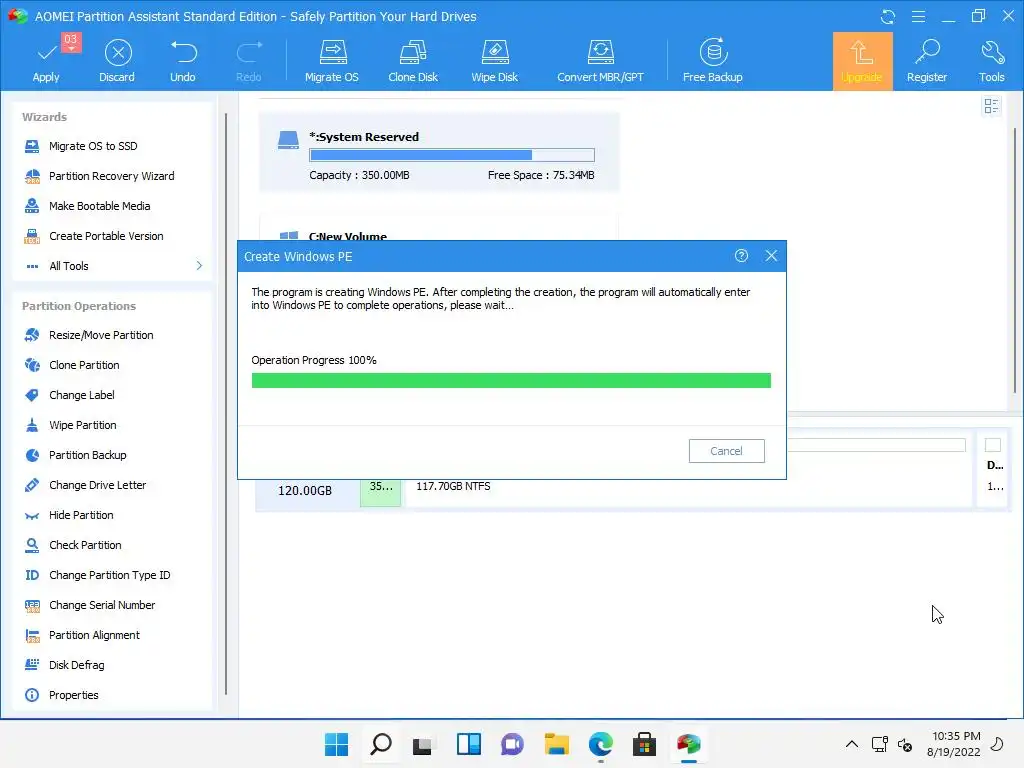Open File Explorer from taskbar
Image resolution: width=1024 pixels, height=768 pixels.
[556, 744]
